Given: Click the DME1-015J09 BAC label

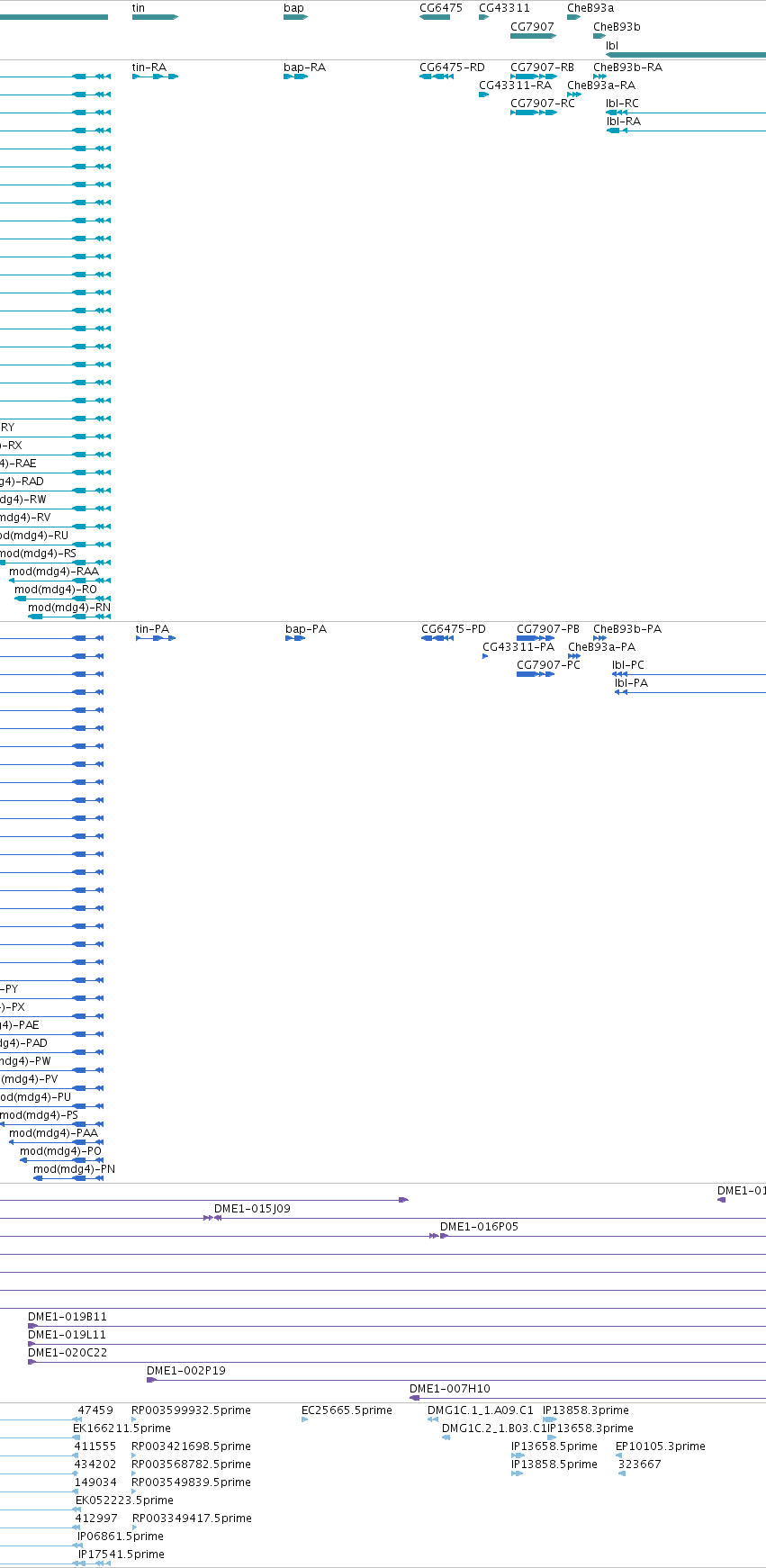Looking at the screenshot, I should [252, 1209].
